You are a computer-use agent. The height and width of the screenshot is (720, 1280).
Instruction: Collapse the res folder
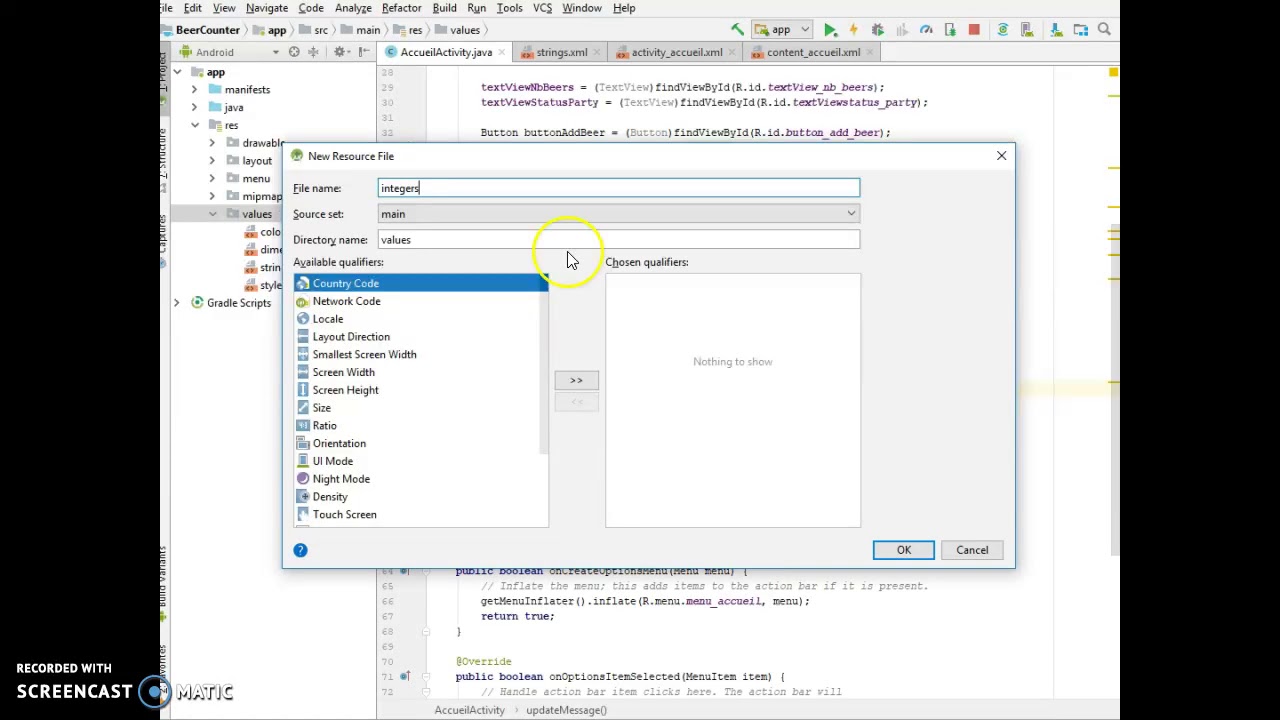194,125
